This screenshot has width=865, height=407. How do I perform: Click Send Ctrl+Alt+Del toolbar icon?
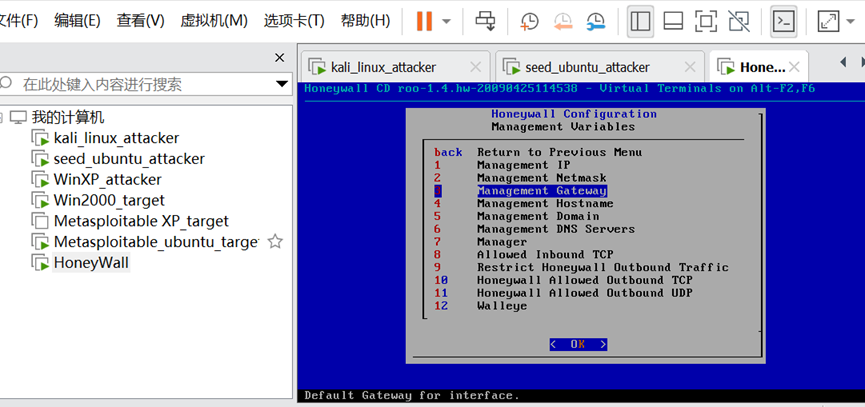coord(485,21)
